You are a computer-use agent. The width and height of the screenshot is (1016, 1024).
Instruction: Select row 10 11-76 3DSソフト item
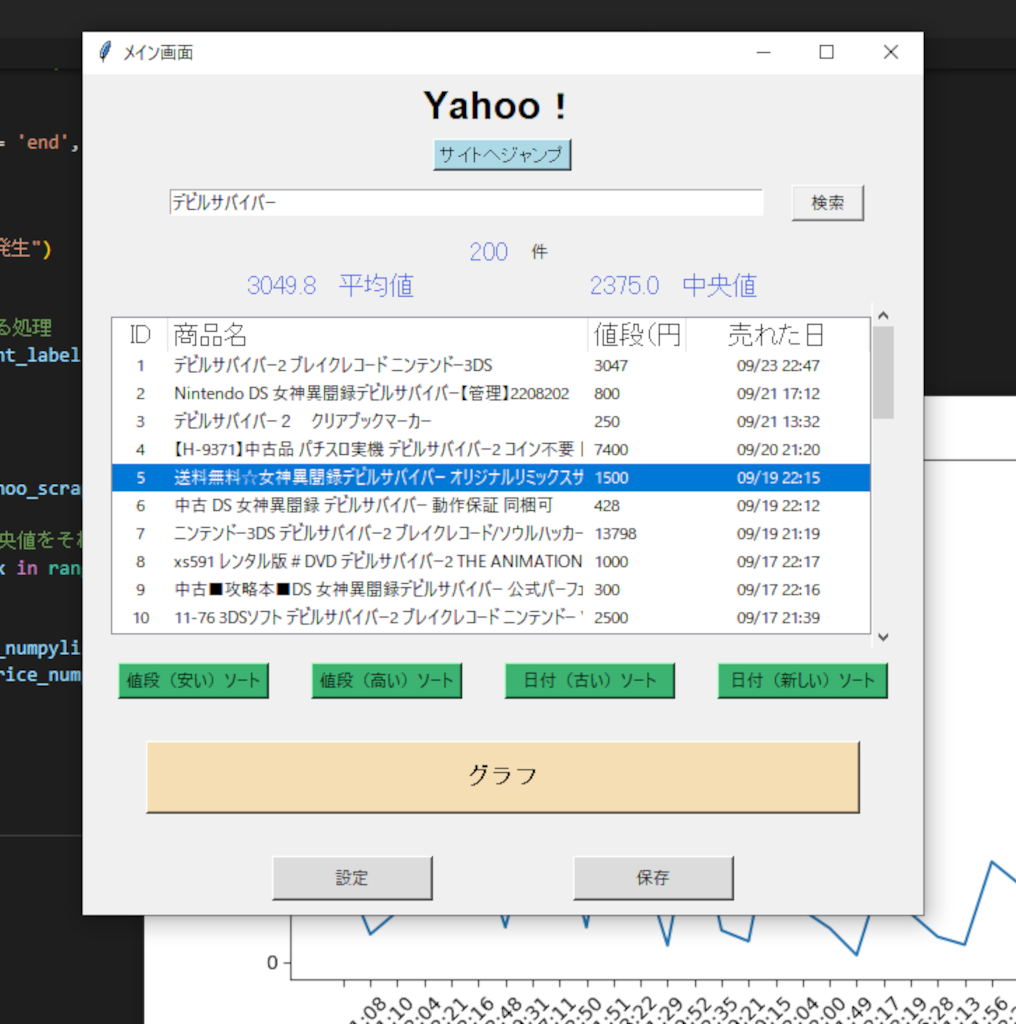tap(491, 618)
